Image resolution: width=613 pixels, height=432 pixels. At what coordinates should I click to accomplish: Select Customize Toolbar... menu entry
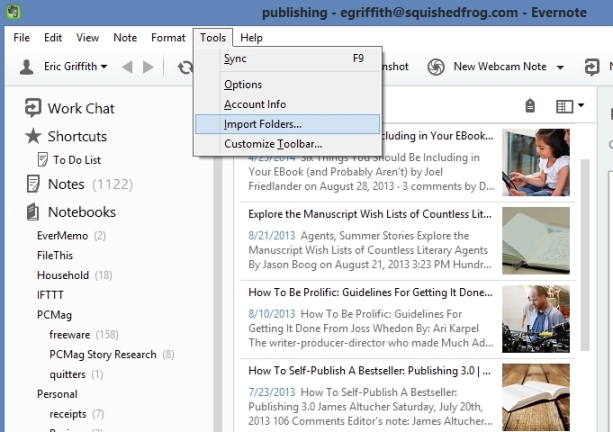point(287,144)
